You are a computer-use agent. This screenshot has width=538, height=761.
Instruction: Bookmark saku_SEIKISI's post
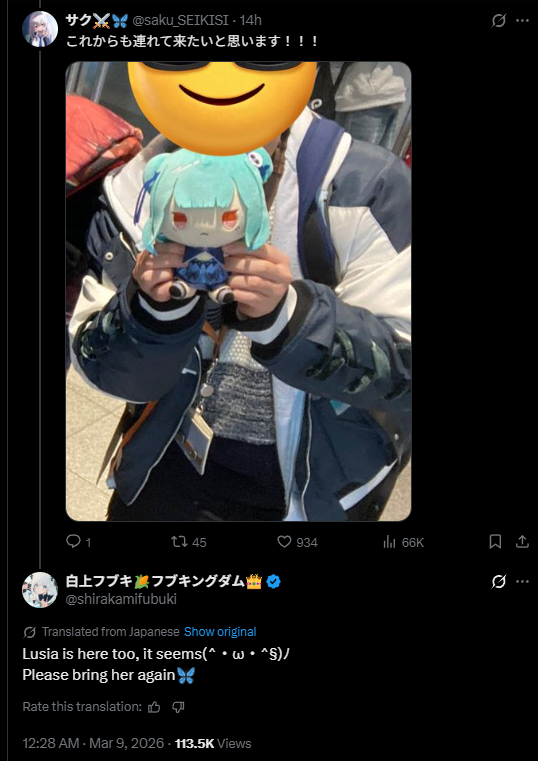coord(495,542)
